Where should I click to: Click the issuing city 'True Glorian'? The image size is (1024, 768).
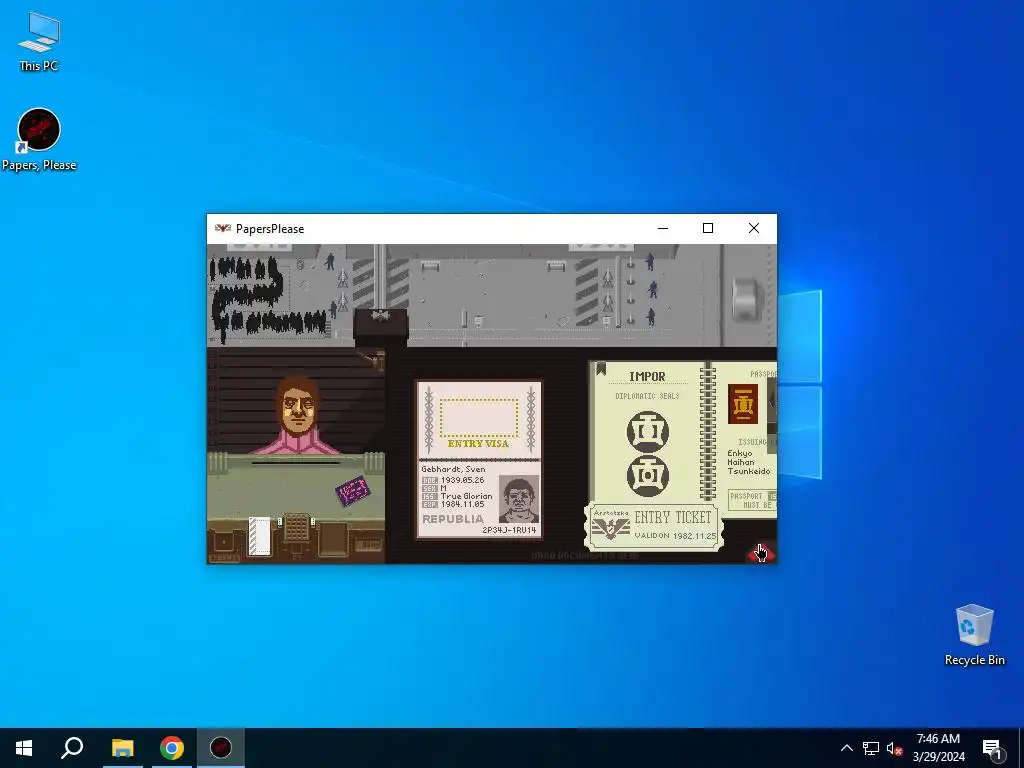tap(466, 496)
